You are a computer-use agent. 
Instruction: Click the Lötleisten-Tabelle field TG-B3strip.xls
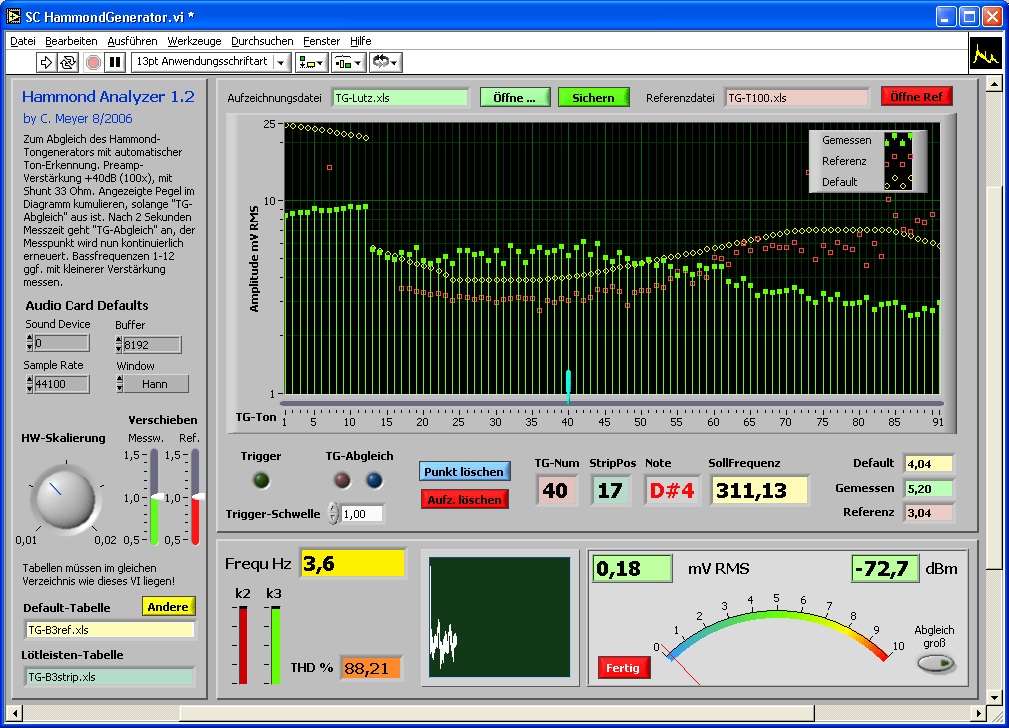tap(110, 677)
